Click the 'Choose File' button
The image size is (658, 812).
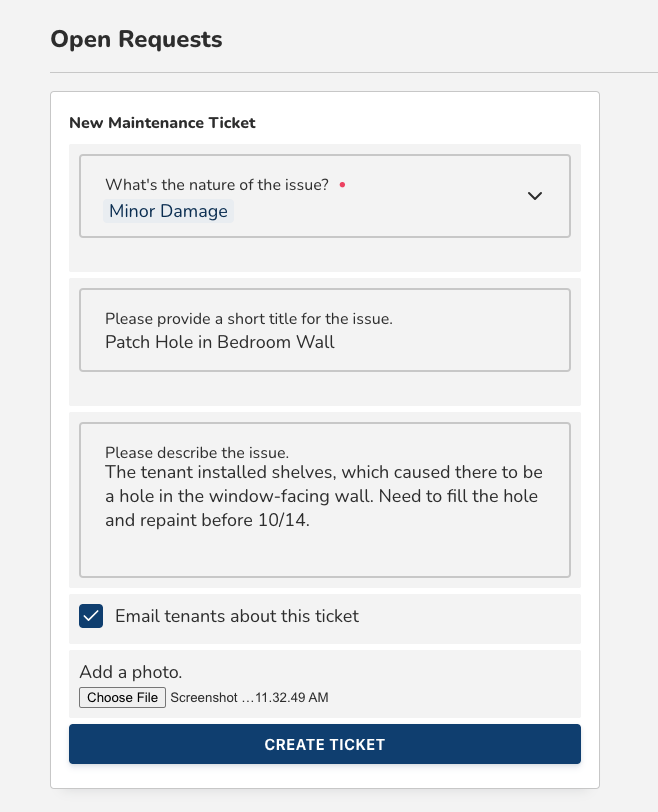coord(122,697)
